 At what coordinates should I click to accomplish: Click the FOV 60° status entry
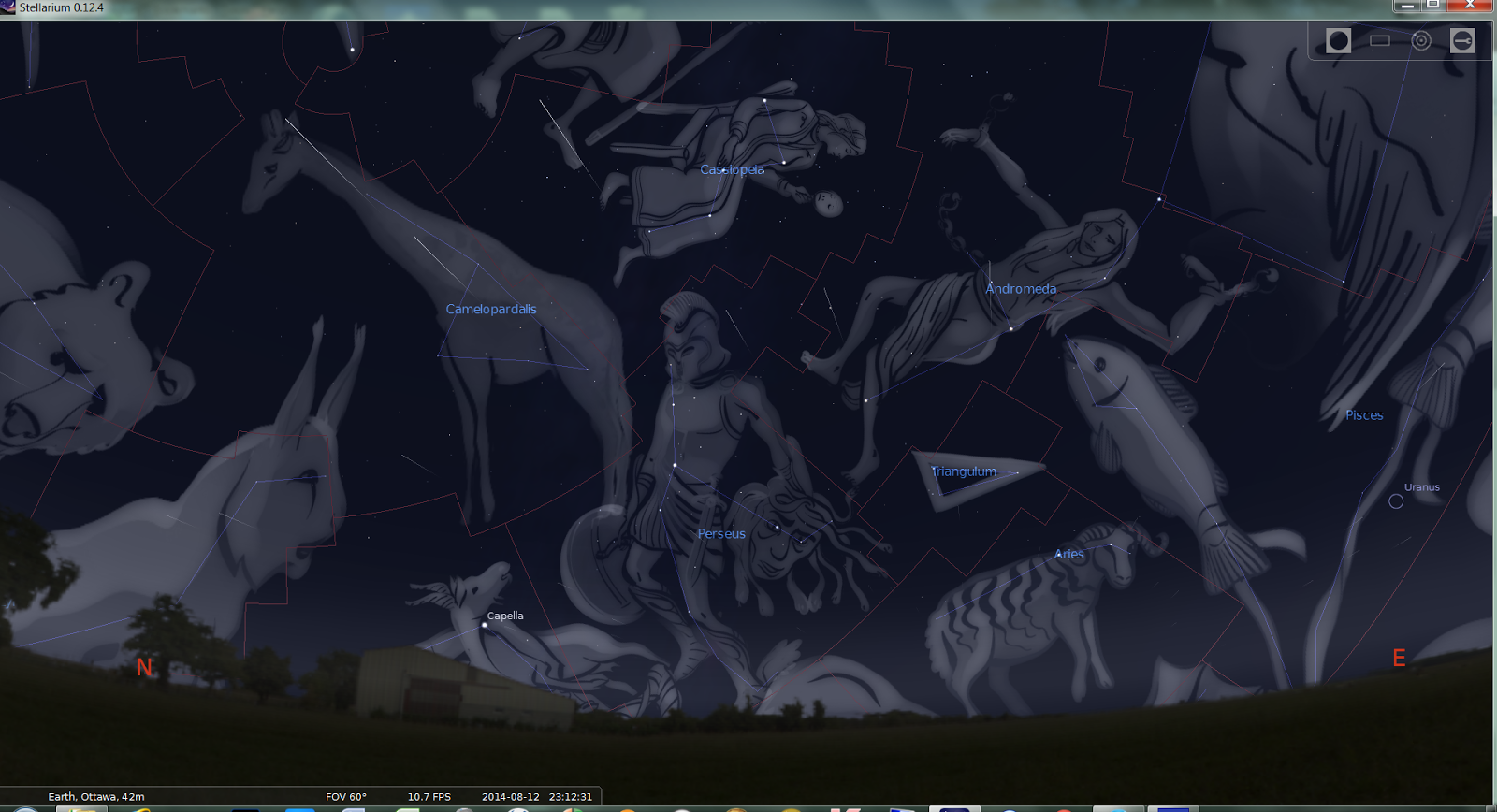[346, 797]
